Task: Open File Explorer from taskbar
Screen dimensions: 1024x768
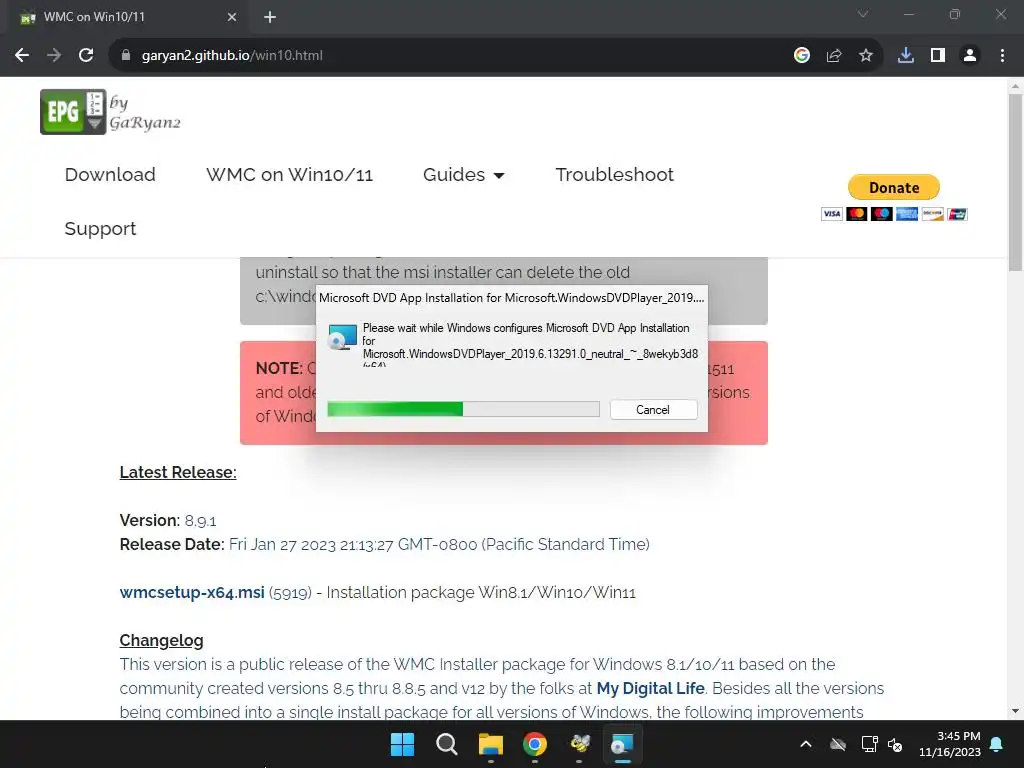Action: click(490, 744)
